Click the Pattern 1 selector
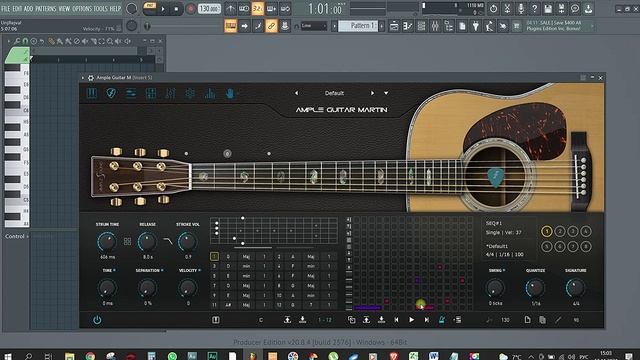The width and height of the screenshot is (640, 360). (358, 26)
